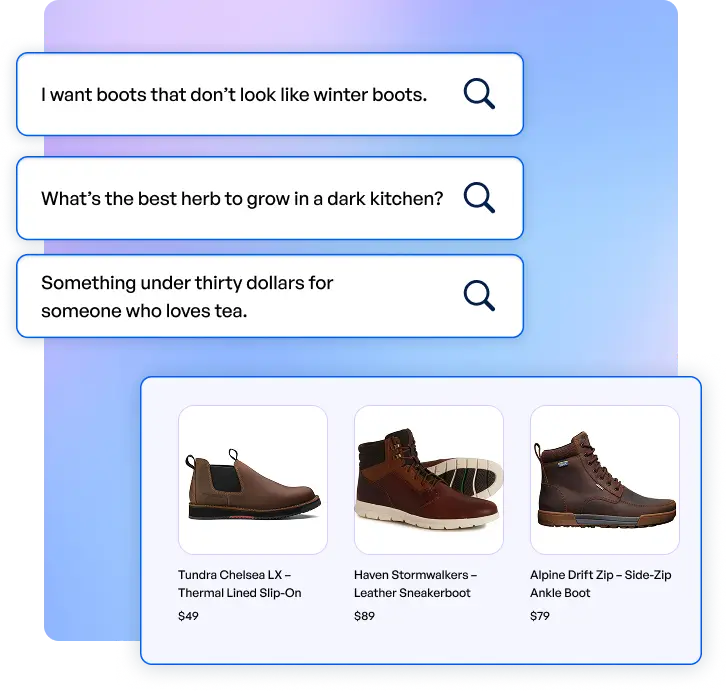
Task: Select the tea lover gift search field
Action: pyautogui.click(x=270, y=296)
